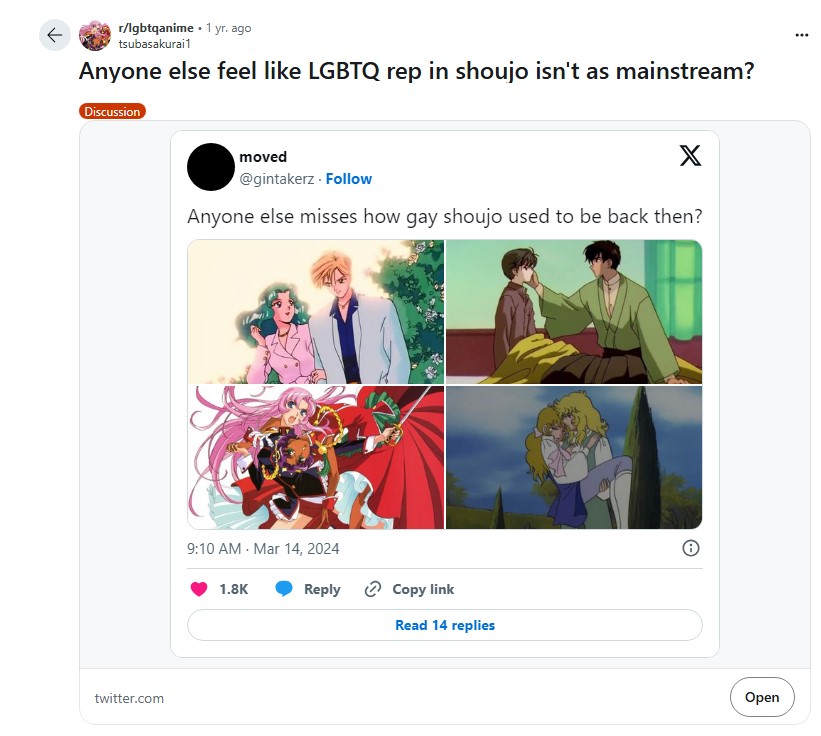Viewport: 821px width, 736px height.
Task: Like the tweet with the heart icon
Action: coord(199,589)
